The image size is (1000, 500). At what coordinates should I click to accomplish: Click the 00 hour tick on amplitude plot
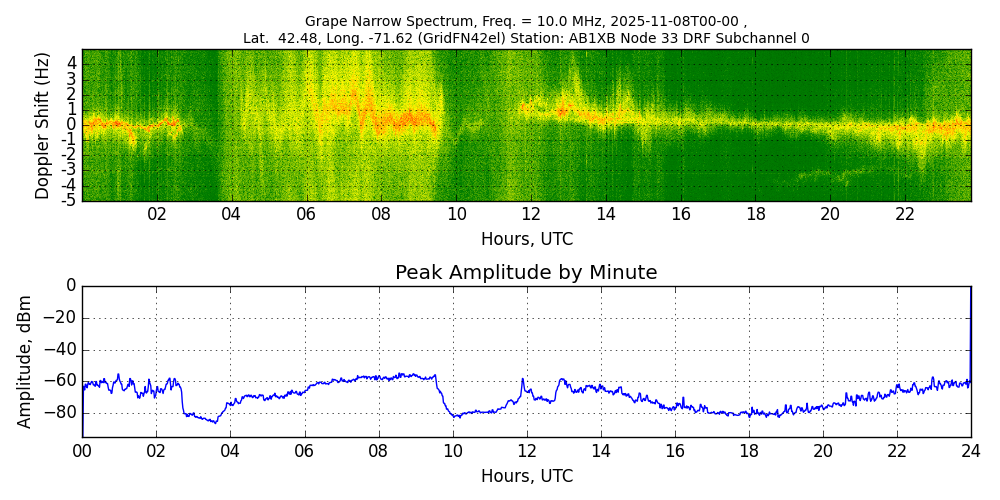click(82, 450)
